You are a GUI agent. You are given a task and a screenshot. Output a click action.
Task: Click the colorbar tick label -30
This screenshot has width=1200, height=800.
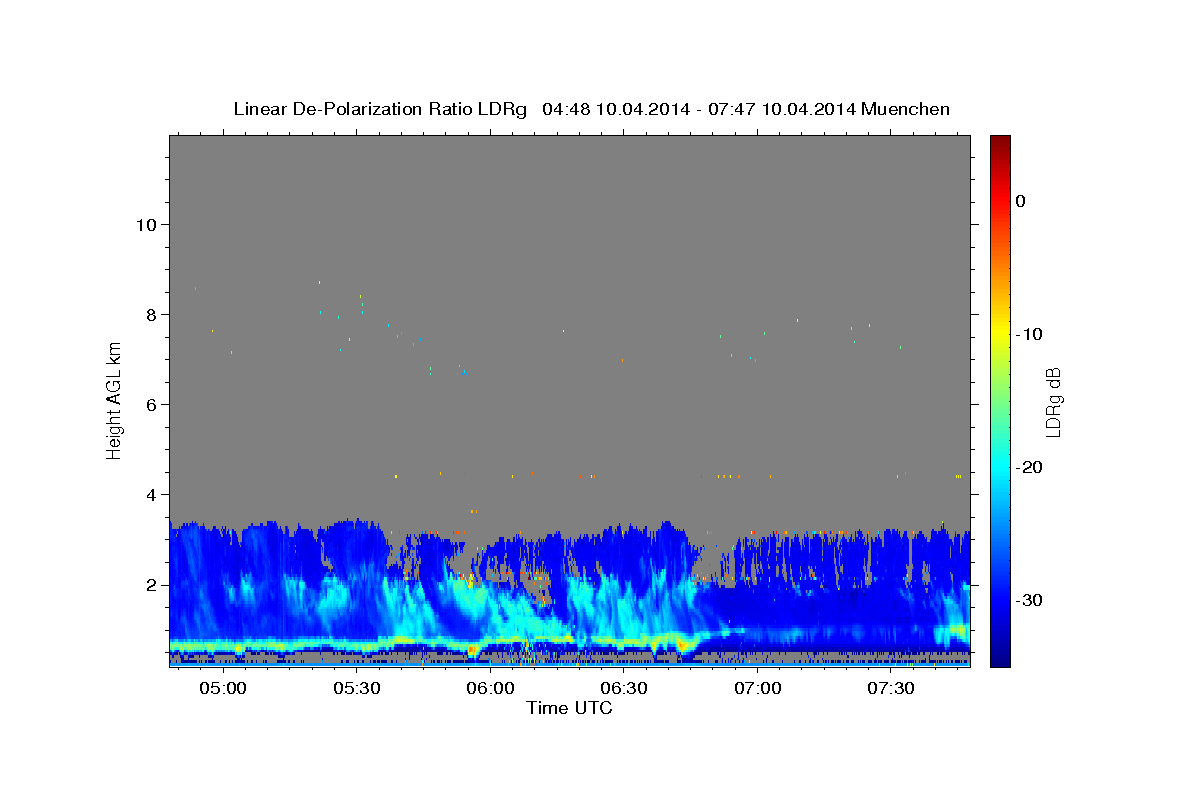pyautogui.click(x=1028, y=600)
